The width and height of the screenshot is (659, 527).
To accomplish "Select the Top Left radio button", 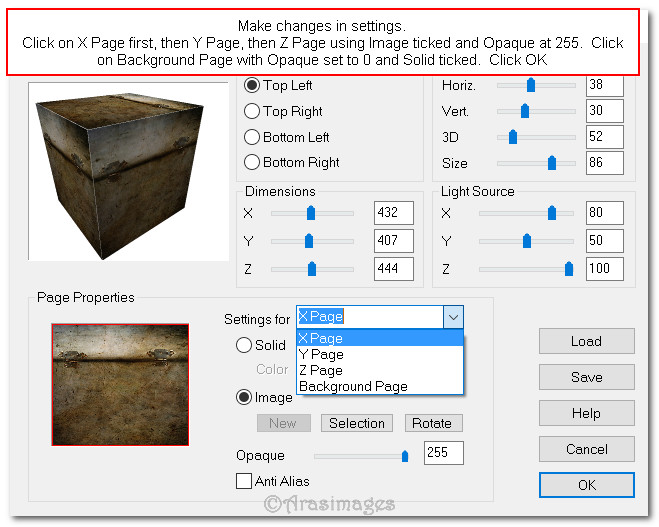I will click(252, 86).
